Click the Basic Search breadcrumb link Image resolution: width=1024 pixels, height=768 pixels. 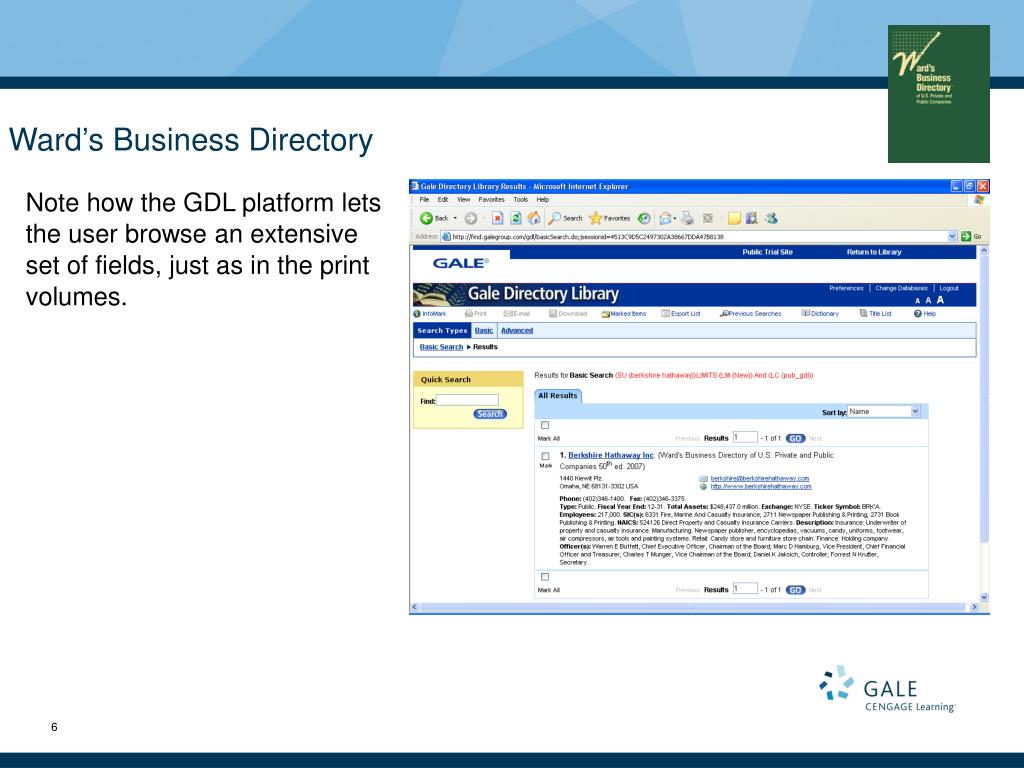pyautogui.click(x=441, y=347)
